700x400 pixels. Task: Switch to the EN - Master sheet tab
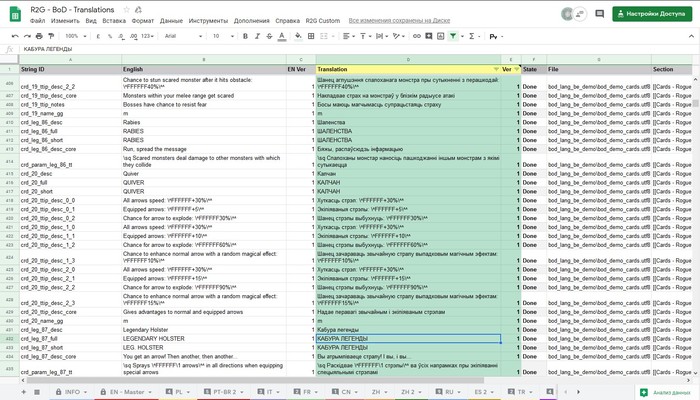coord(126,392)
